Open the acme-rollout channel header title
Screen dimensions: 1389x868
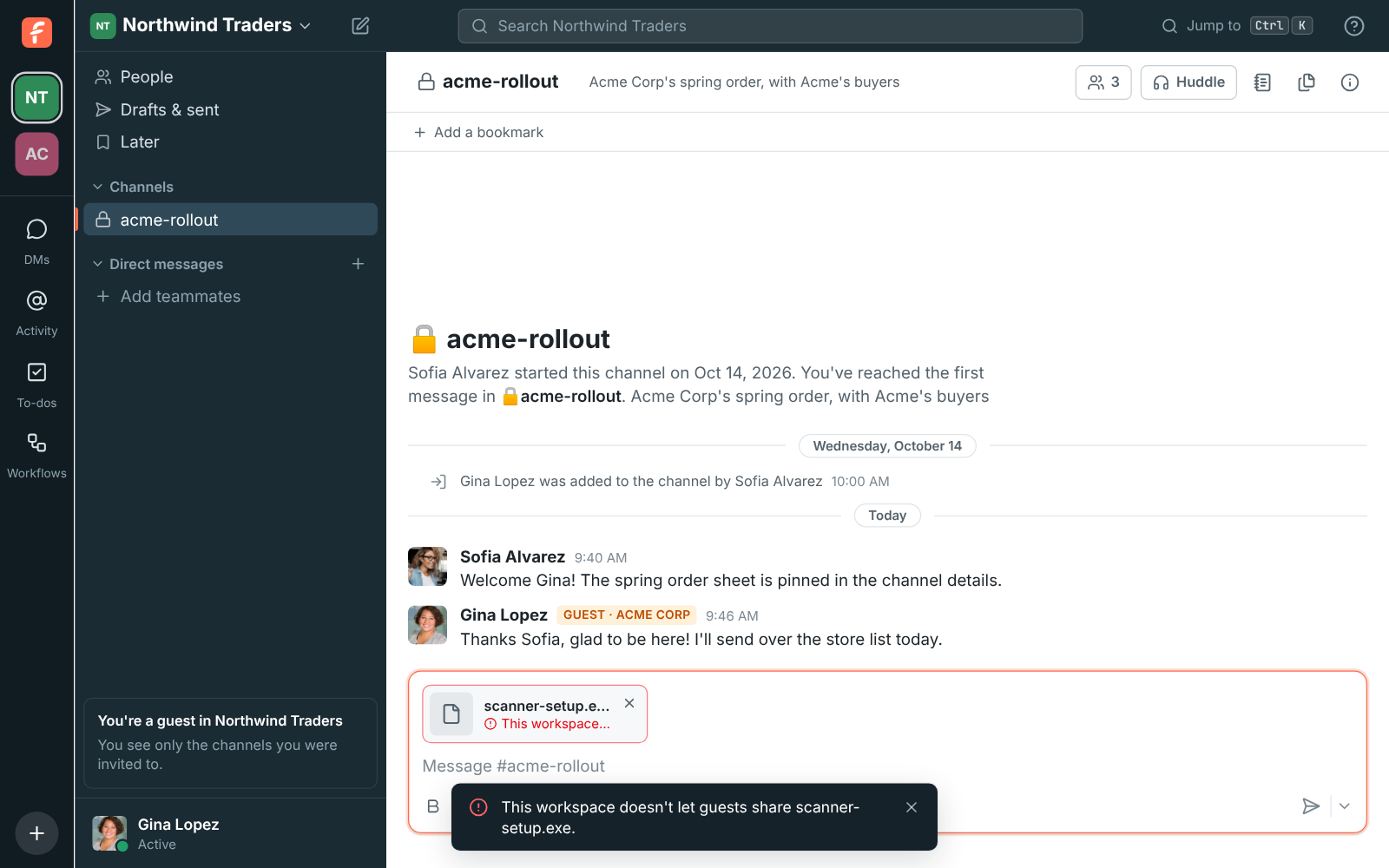(x=489, y=82)
